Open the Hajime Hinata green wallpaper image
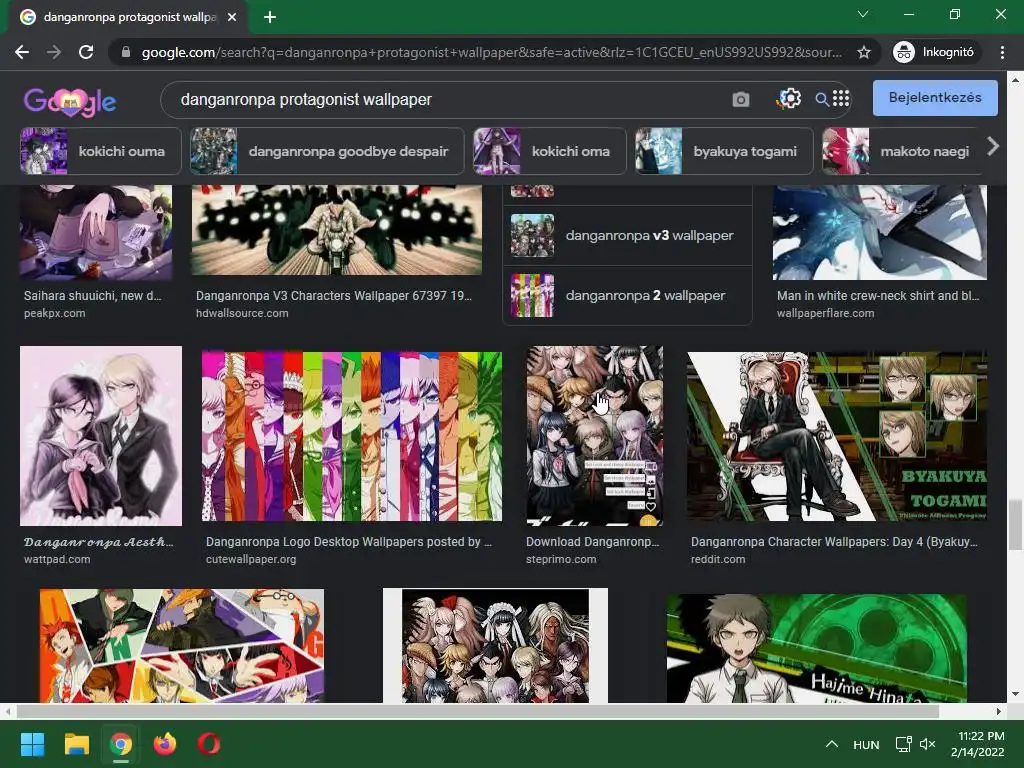Screen dimensions: 1024x768 pos(816,648)
